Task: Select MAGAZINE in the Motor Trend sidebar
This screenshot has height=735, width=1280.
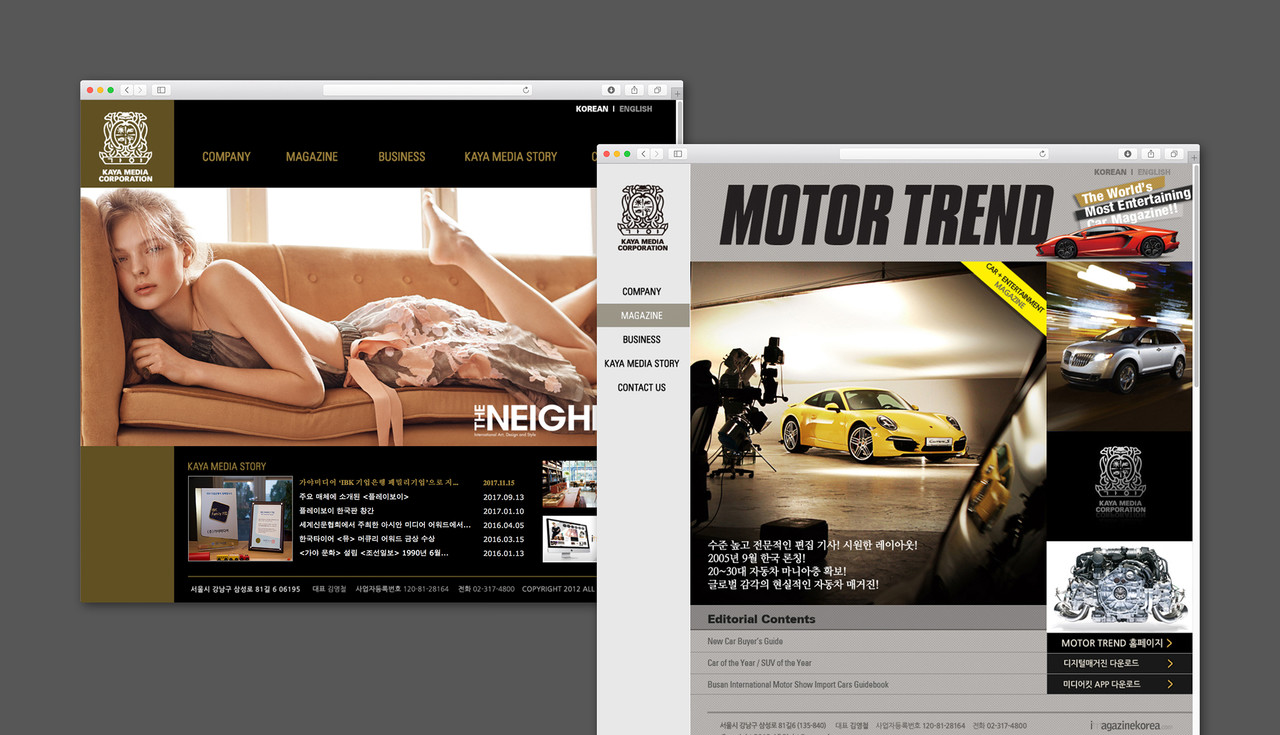Action: coord(642,316)
